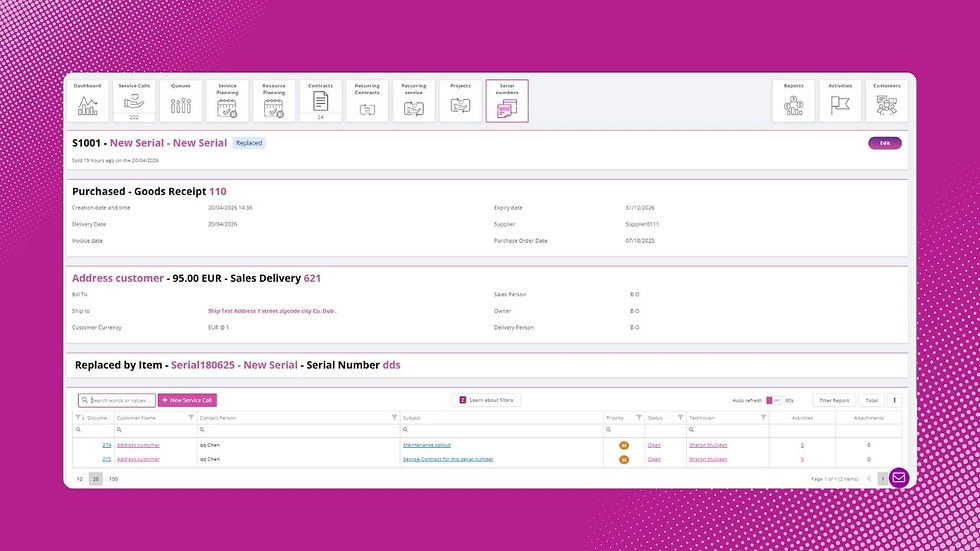Viewport: 980px width, 551px height.
Task: Click the expiry date 31/12/2026 value
Action: click(640, 208)
